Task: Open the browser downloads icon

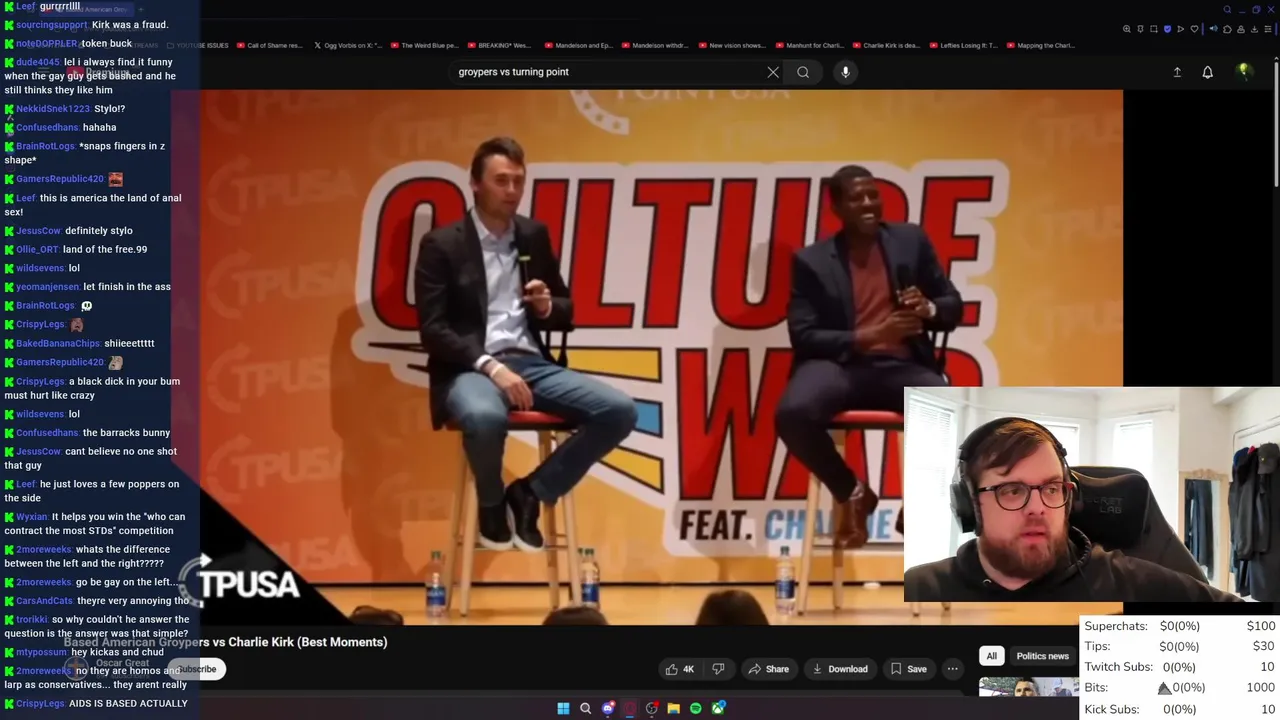Action: coord(1254,29)
